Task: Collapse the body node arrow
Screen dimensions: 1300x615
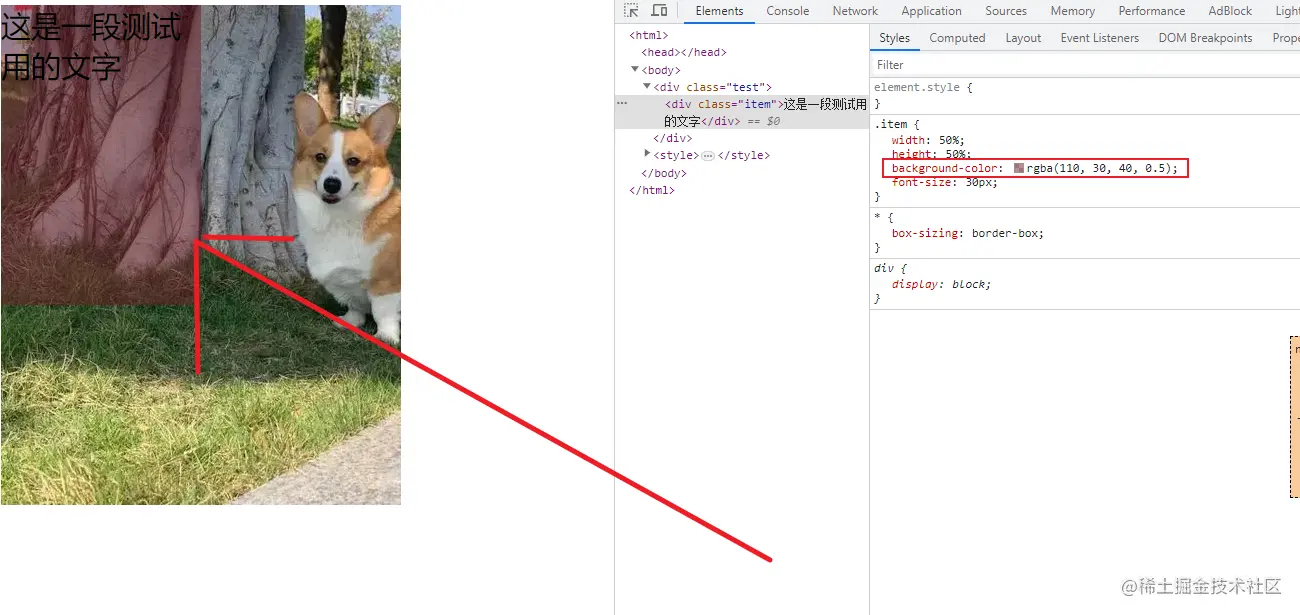Action: pyautogui.click(x=635, y=70)
